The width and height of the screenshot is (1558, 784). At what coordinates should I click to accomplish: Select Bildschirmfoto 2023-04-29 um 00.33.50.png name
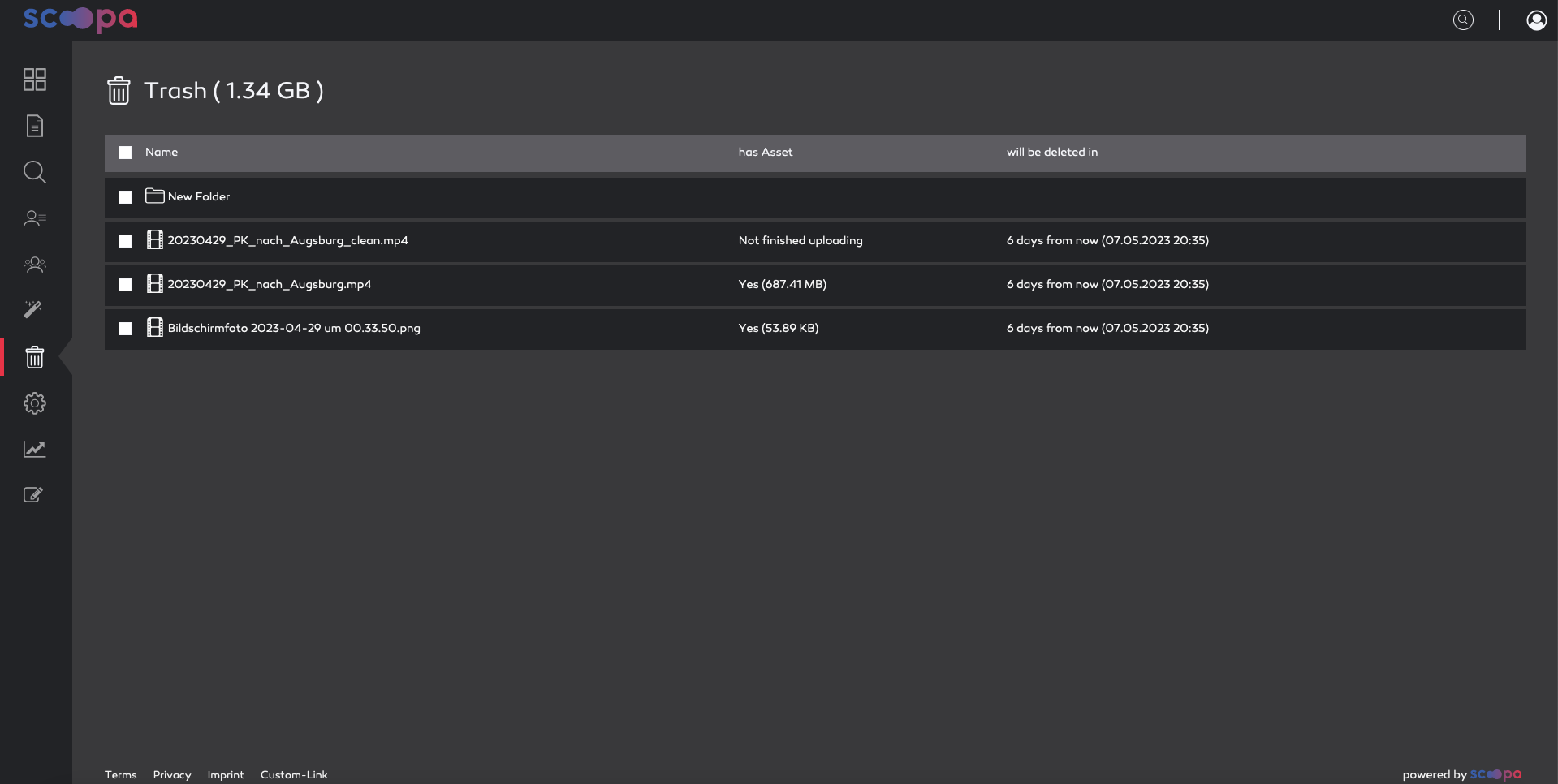pyautogui.click(x=294, y=328)
